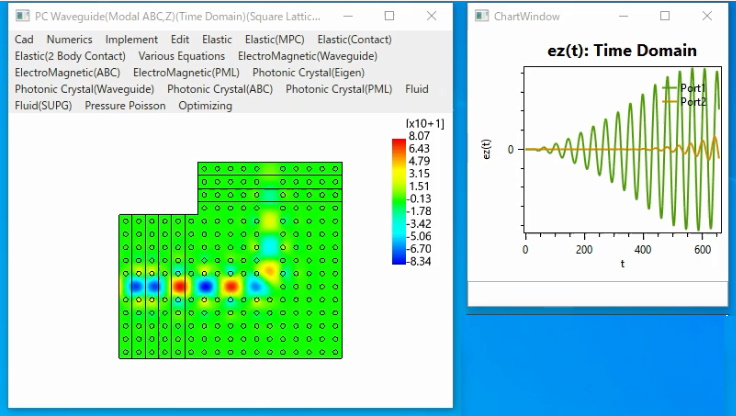
Task: Open the Photonic Crystal(PML) menu
Action: point(339,89)
